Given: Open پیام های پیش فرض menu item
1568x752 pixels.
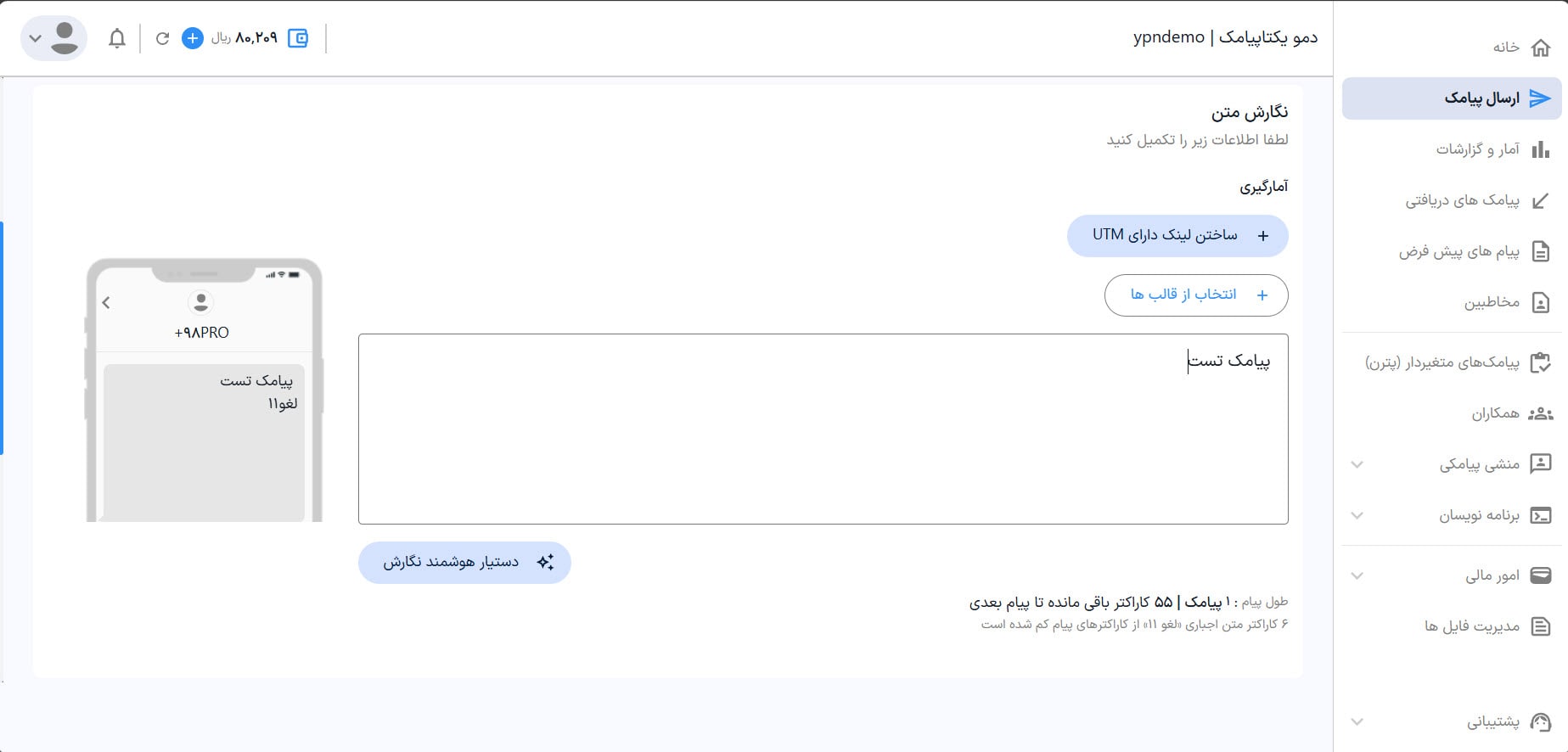Looking at the screenshot, I should pyautogui.click(x=1459, y=252).
